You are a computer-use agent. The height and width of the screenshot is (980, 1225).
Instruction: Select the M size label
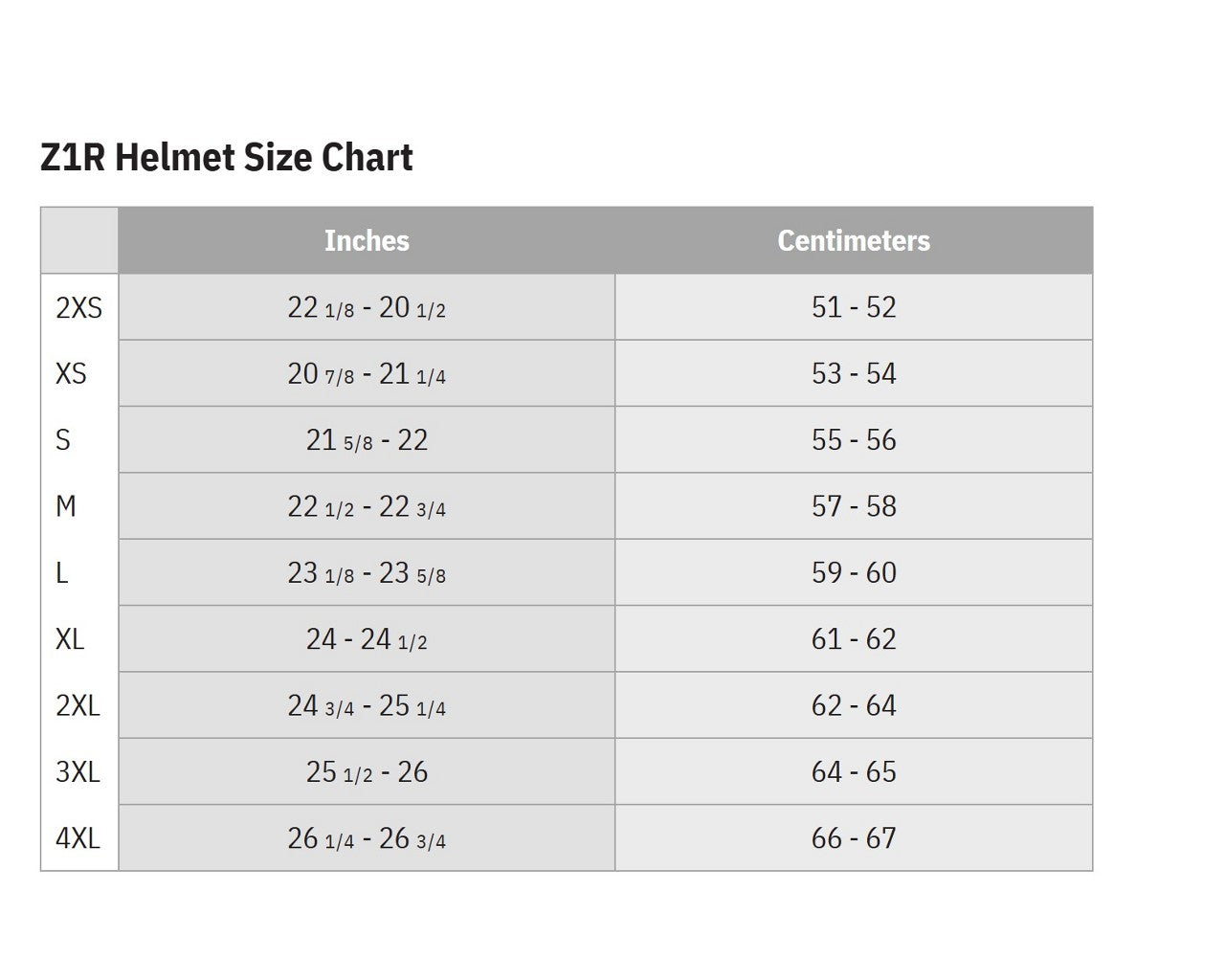[x=65, y=506]
